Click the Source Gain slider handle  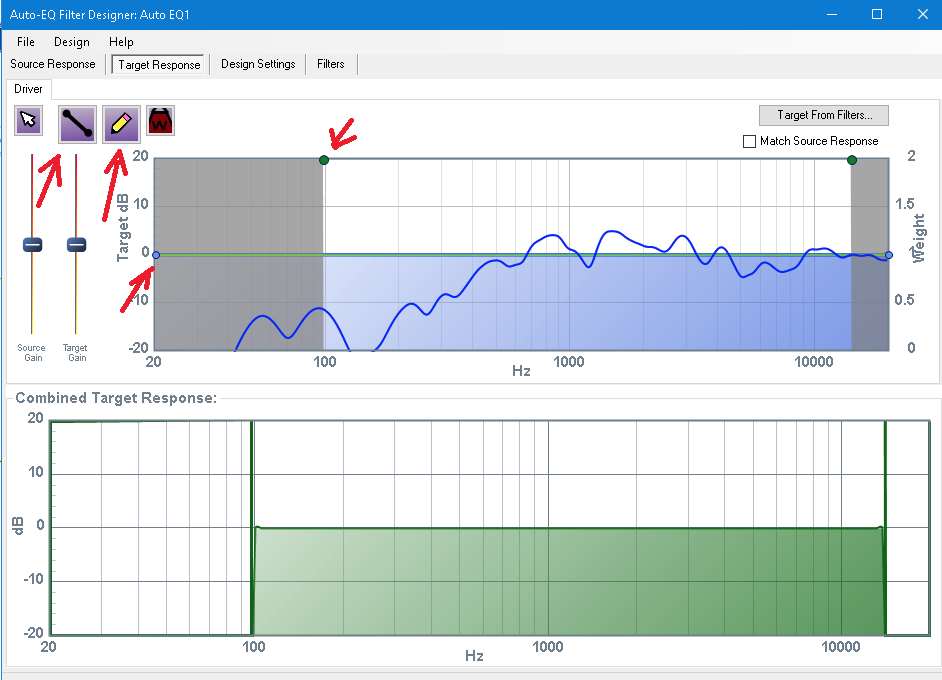tap(33, 245)
